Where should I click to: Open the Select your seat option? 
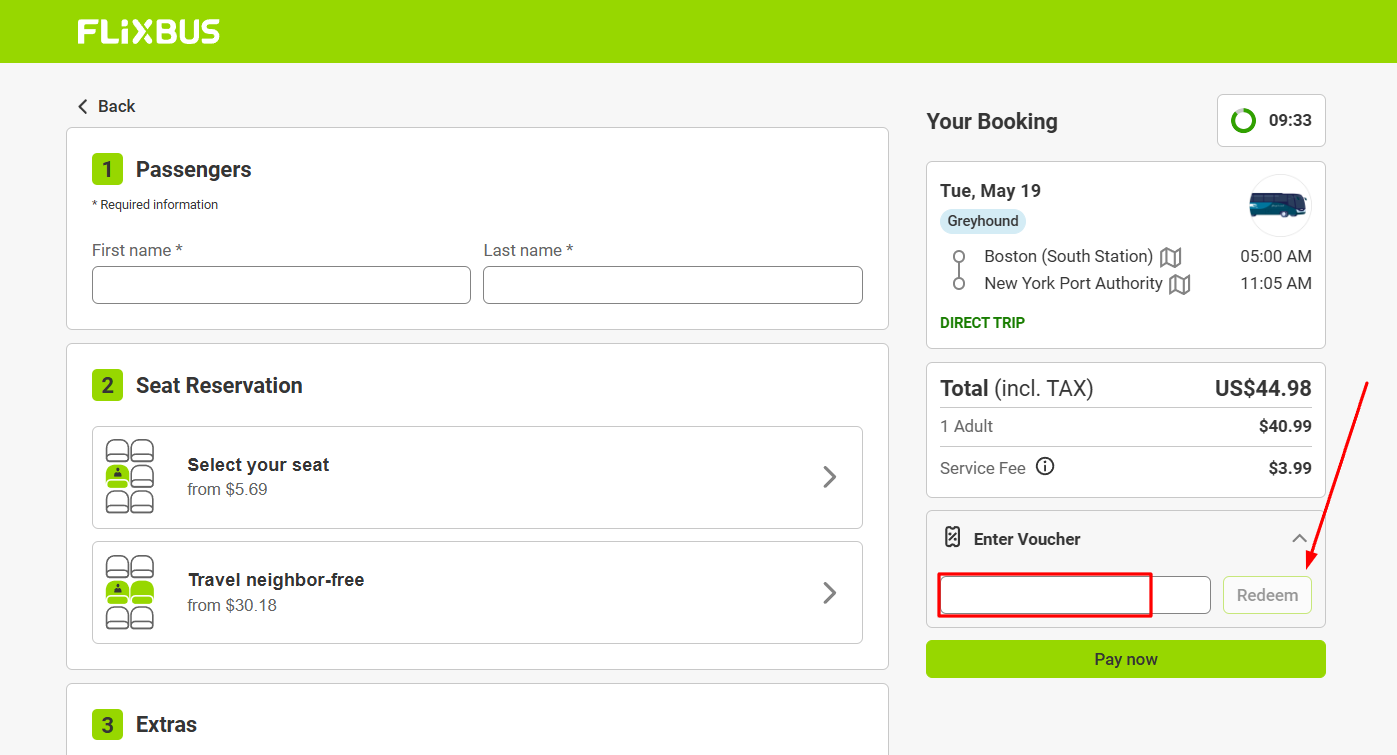[477, 477]
